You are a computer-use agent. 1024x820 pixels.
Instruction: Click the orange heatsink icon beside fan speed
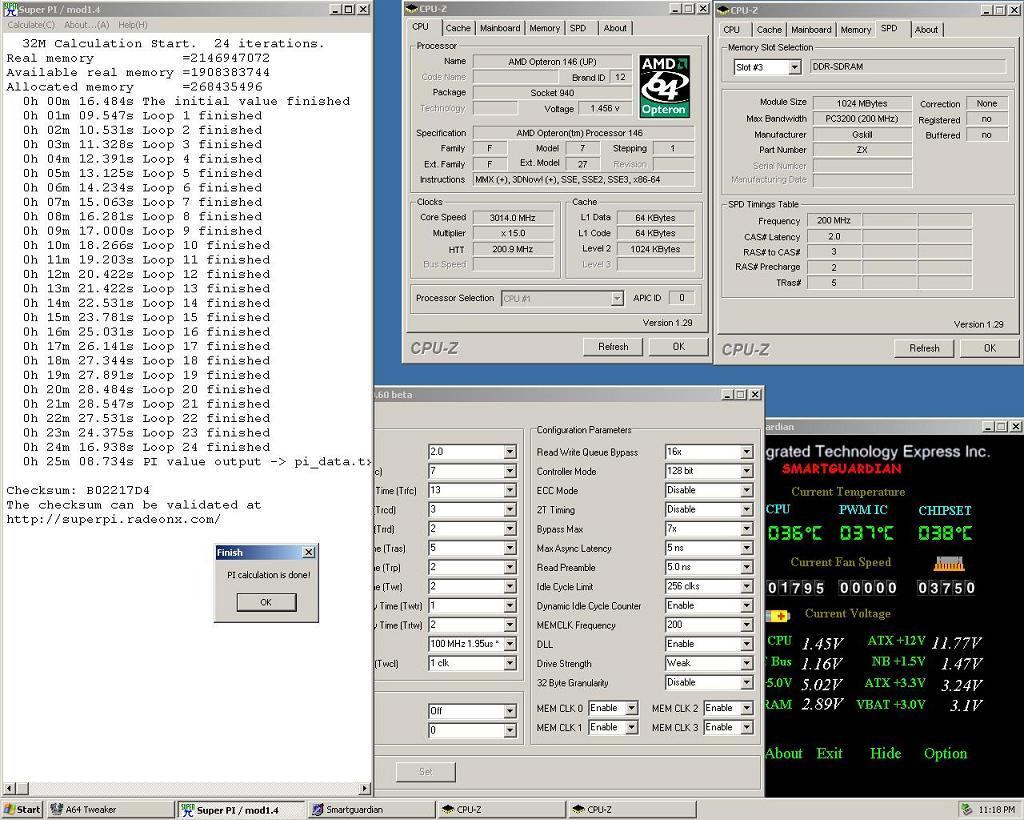[948, 564]
